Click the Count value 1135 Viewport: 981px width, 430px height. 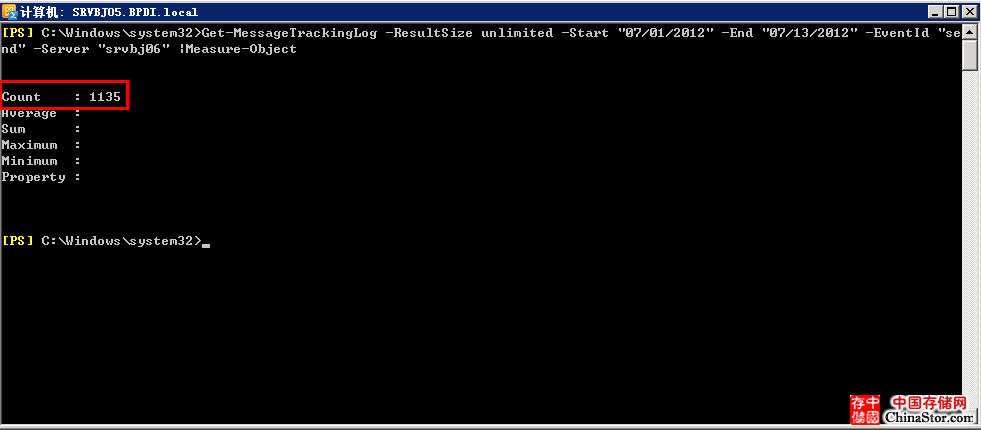(105, 97)
